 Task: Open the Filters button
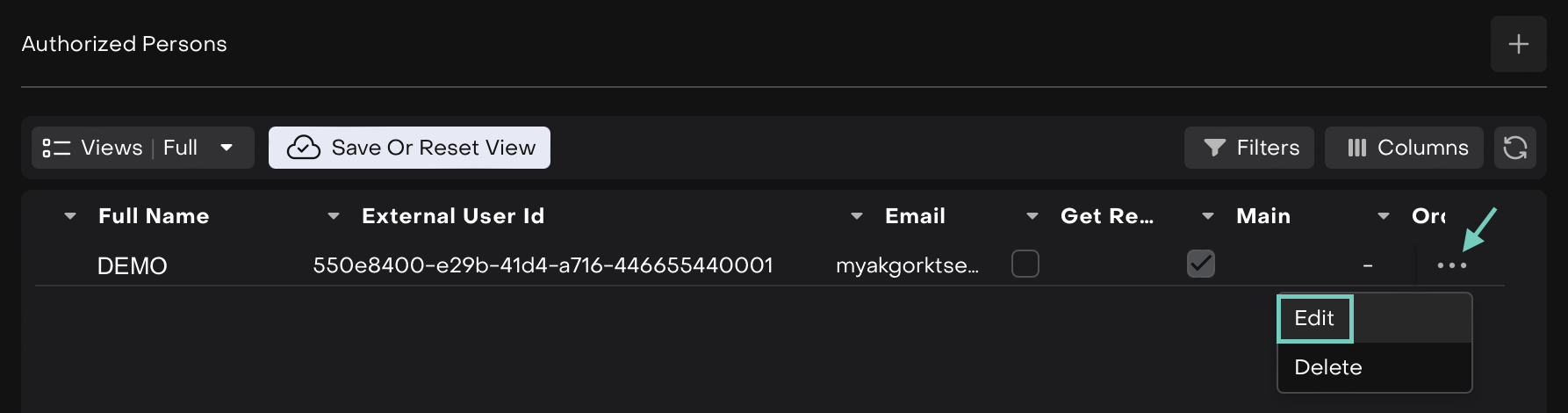click(1248, 148)
